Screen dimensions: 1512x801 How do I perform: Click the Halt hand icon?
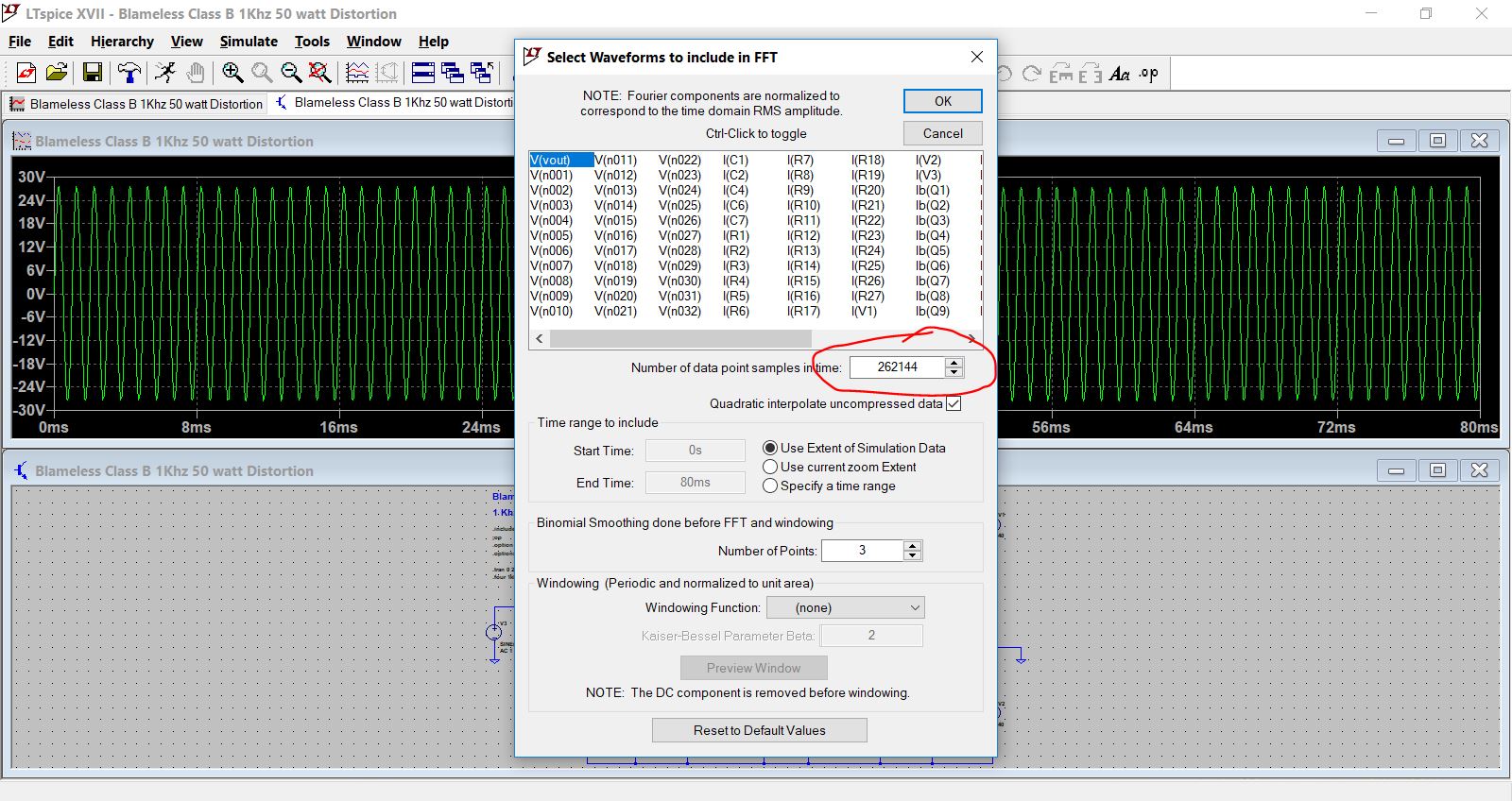195,73
